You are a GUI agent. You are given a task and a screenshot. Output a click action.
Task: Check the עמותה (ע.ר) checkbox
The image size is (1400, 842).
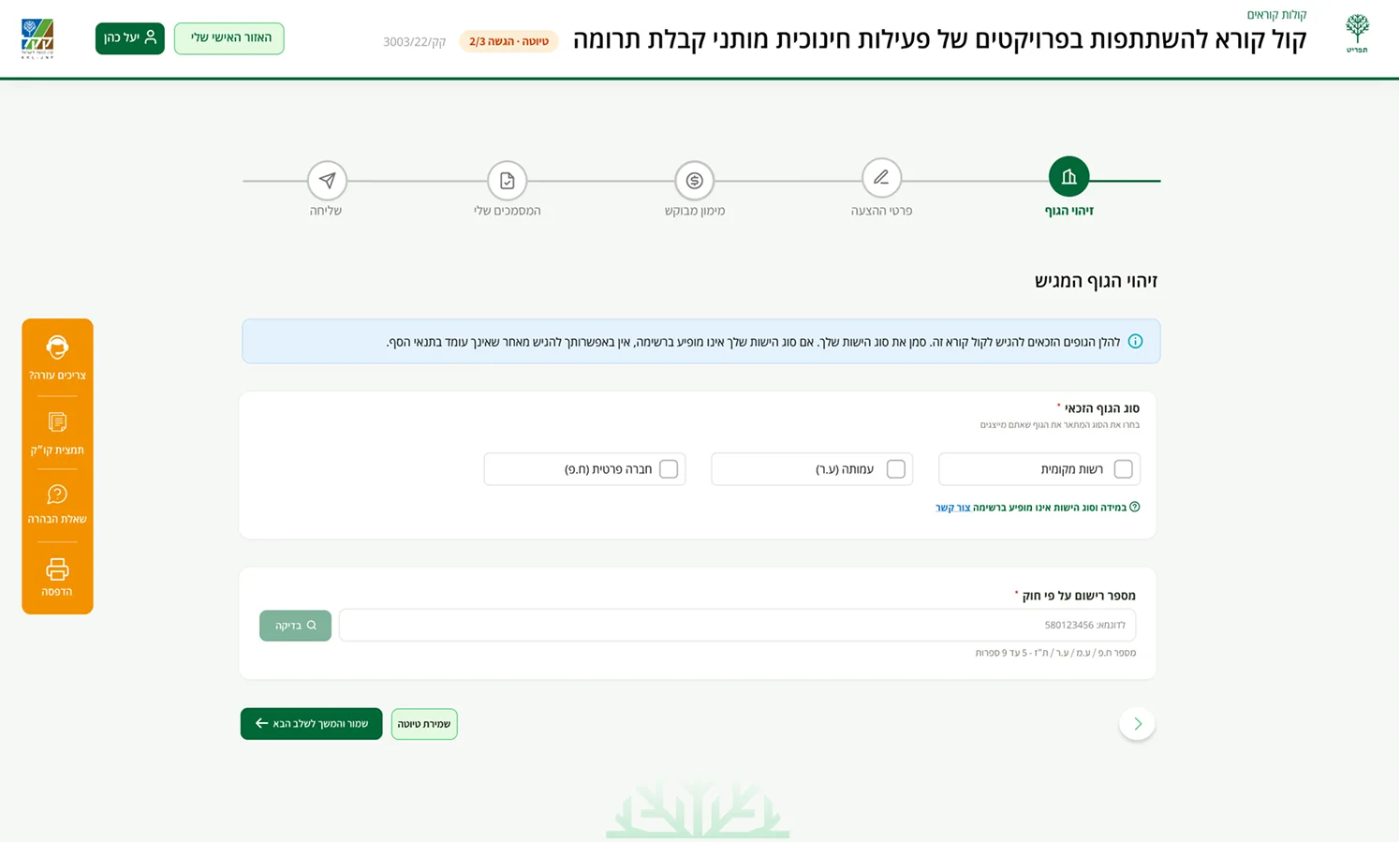coord(895,469)
